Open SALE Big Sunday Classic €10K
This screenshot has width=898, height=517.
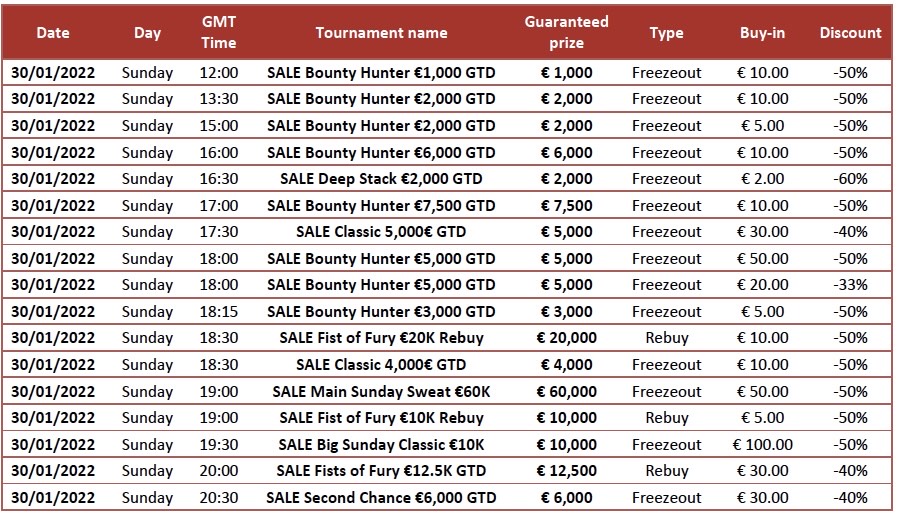pos(381,444)
